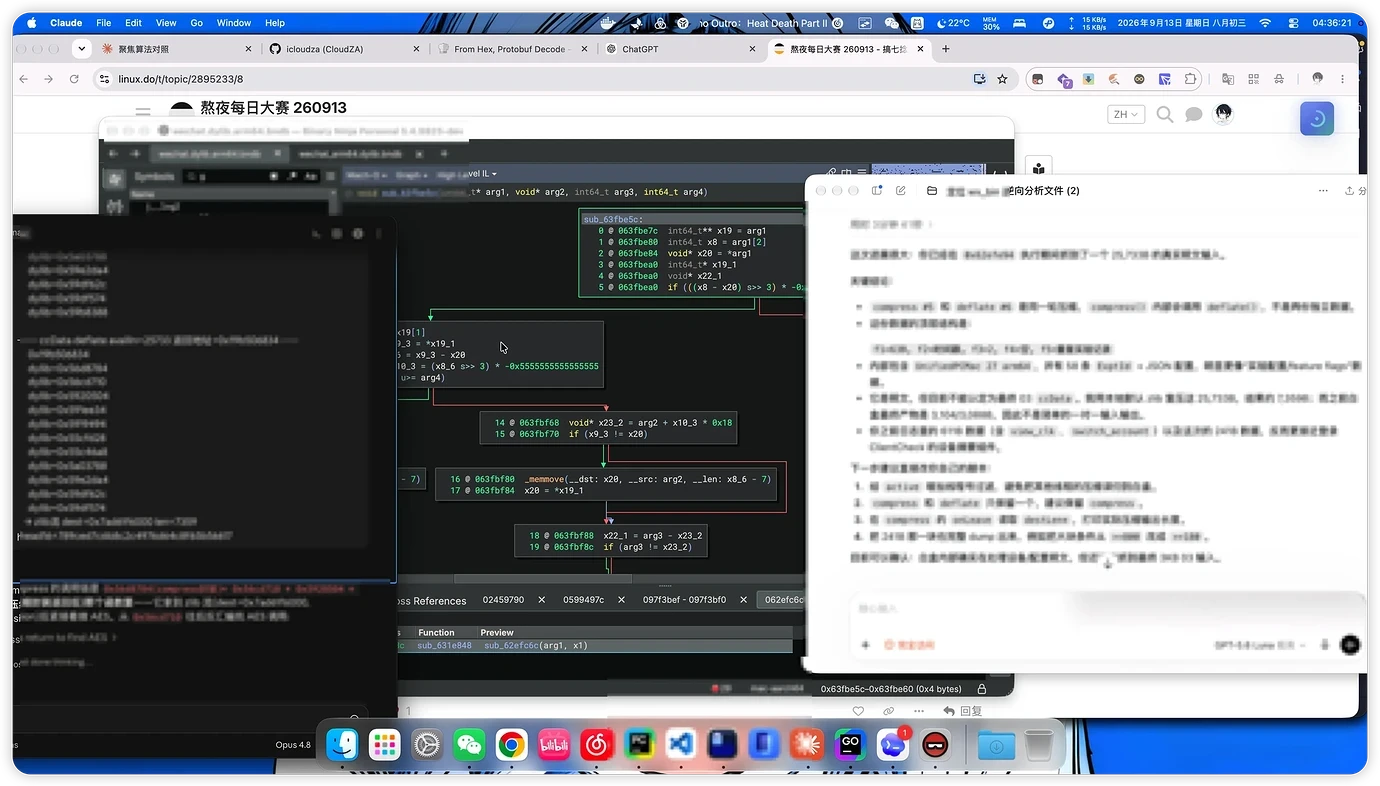Like the post with the heart icon
The height and width of the screenshot is (786, 1380).
click(858, 711)
